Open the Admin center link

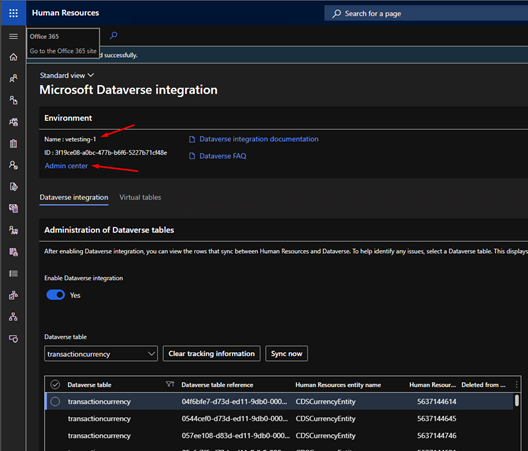[x=66, y=166]
